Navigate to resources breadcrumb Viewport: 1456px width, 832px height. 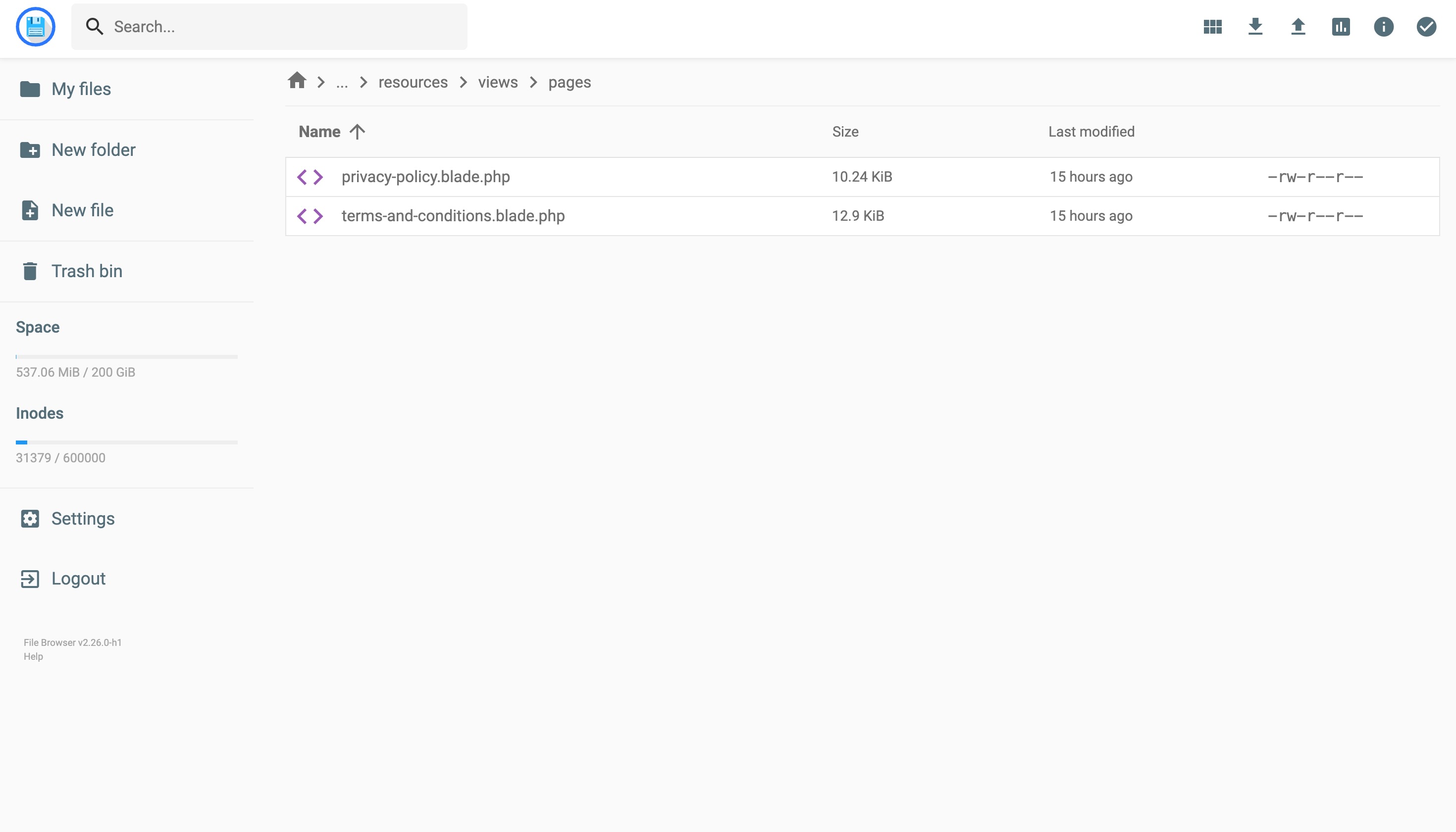tap(413, 82)
